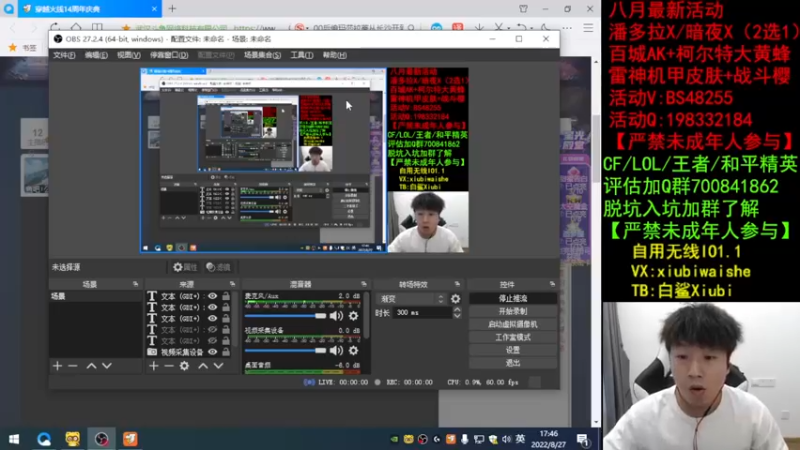Open the OBS icon in the Windows taskbar

click(102, 439)
